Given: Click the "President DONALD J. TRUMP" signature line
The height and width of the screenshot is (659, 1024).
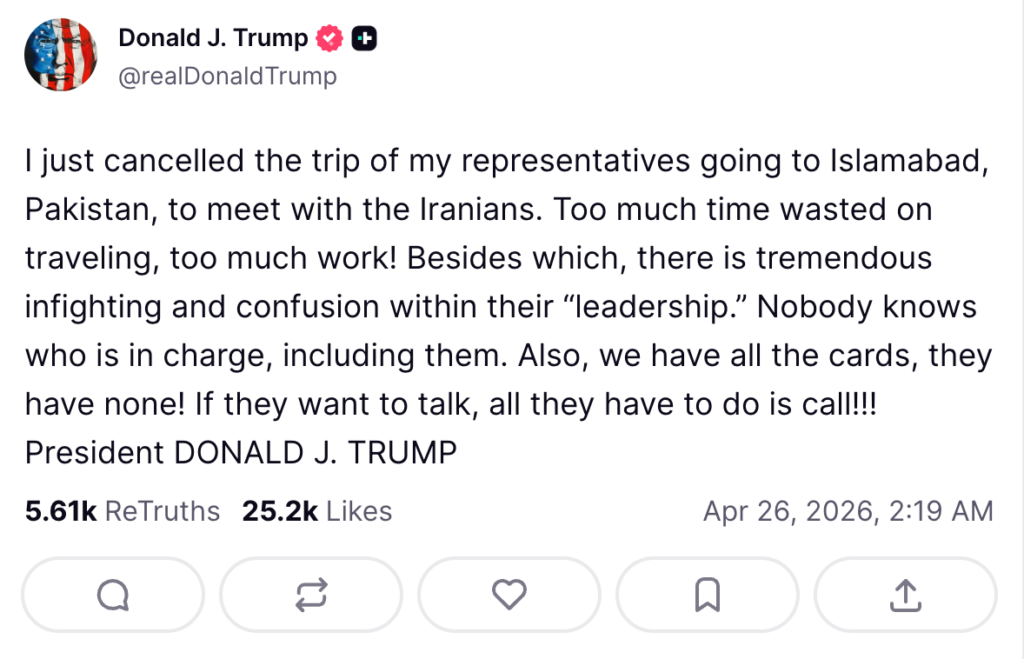Looking at the screenshot, I should click(x=241, y=452).
